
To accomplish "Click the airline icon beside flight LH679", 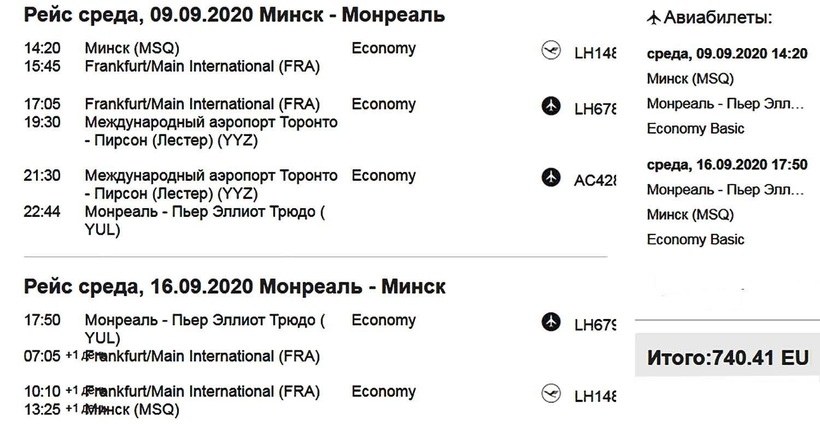I will pos(549,322).
